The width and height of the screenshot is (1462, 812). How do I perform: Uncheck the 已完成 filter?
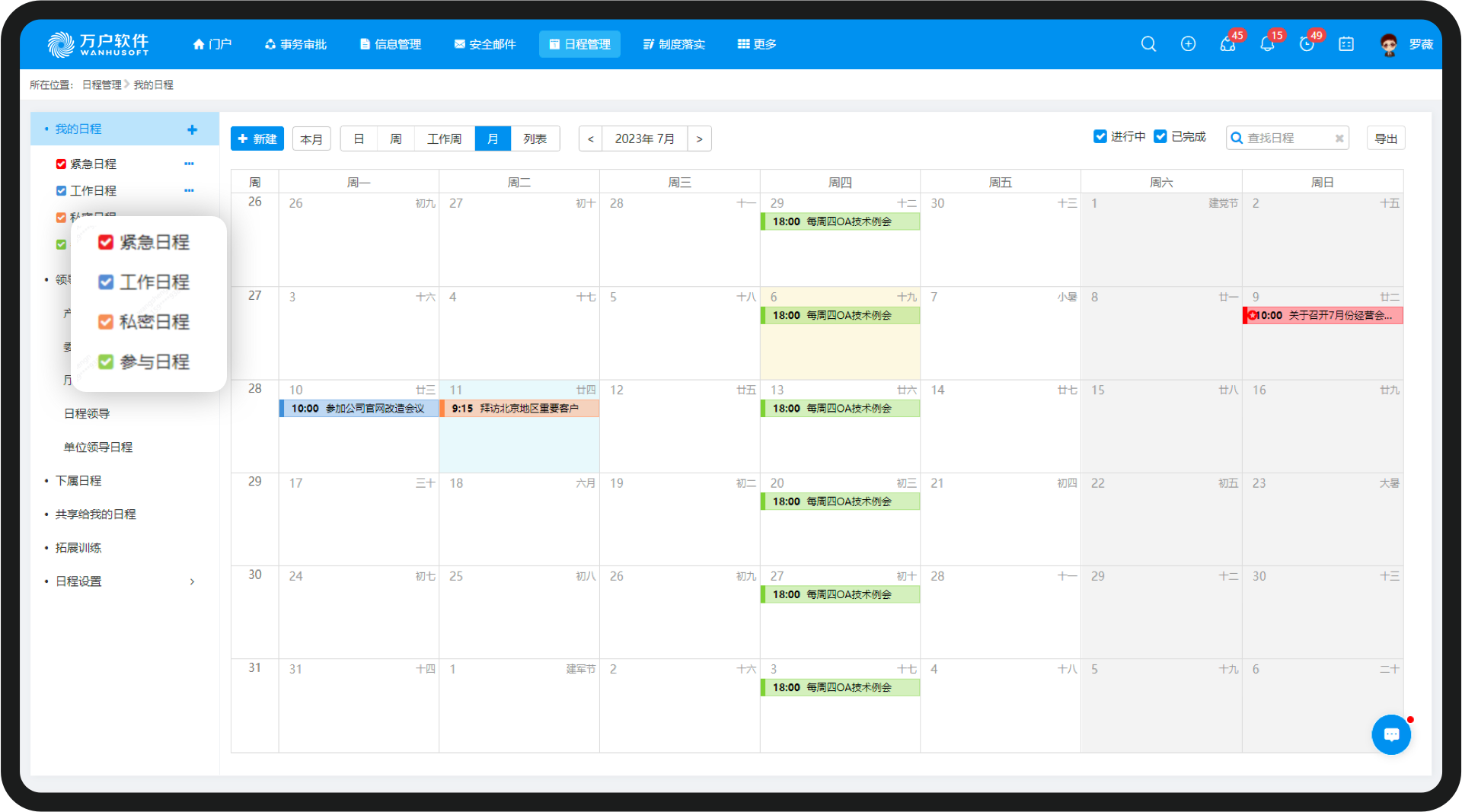1160,136
